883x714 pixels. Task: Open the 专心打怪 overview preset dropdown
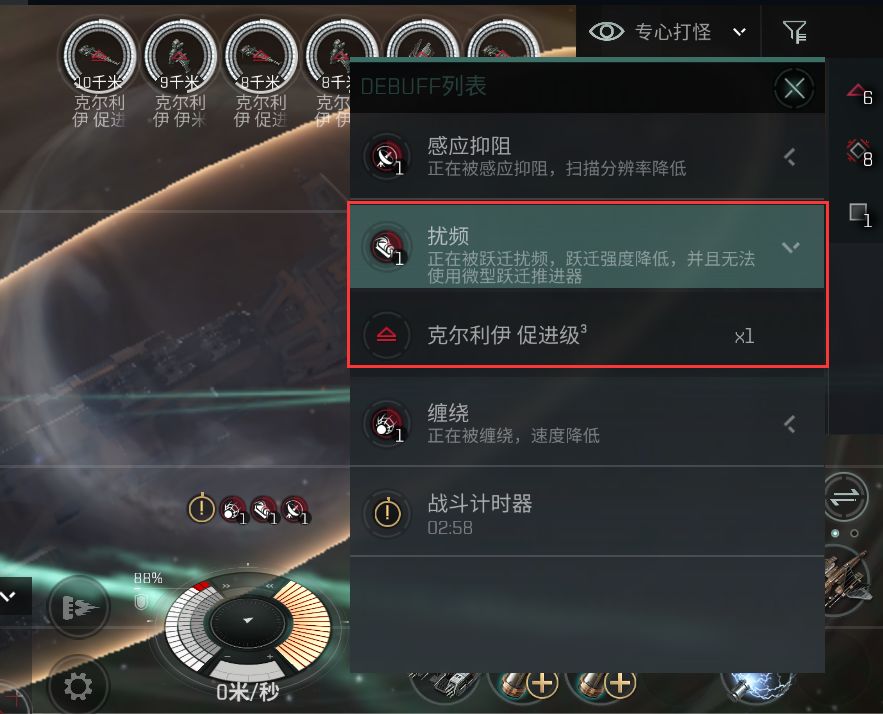pyautogui.click(x=739, y=32)
